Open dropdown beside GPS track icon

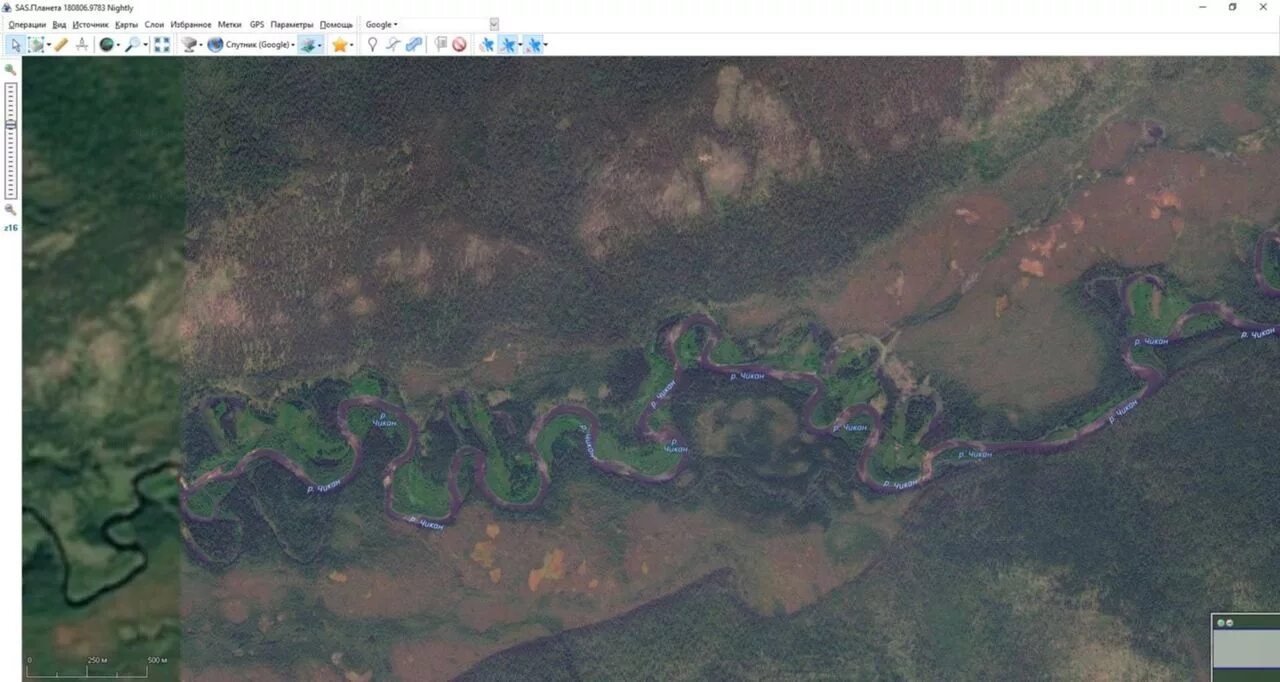(x=520, y=45)
